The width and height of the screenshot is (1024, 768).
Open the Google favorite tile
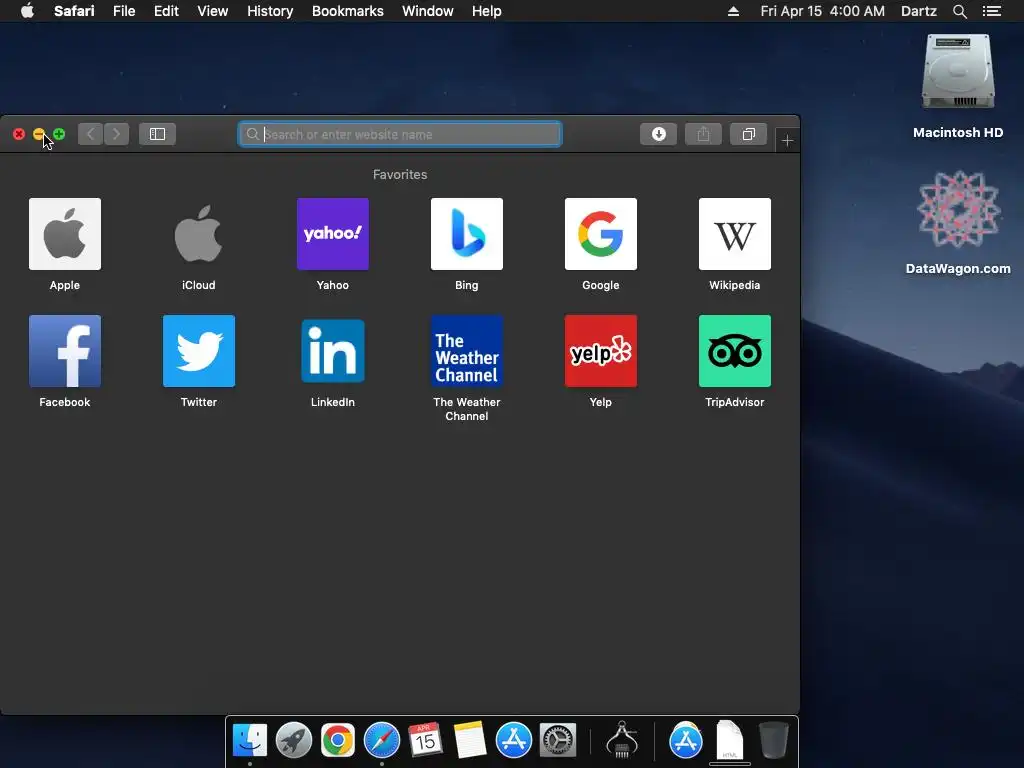coord(600,234)
